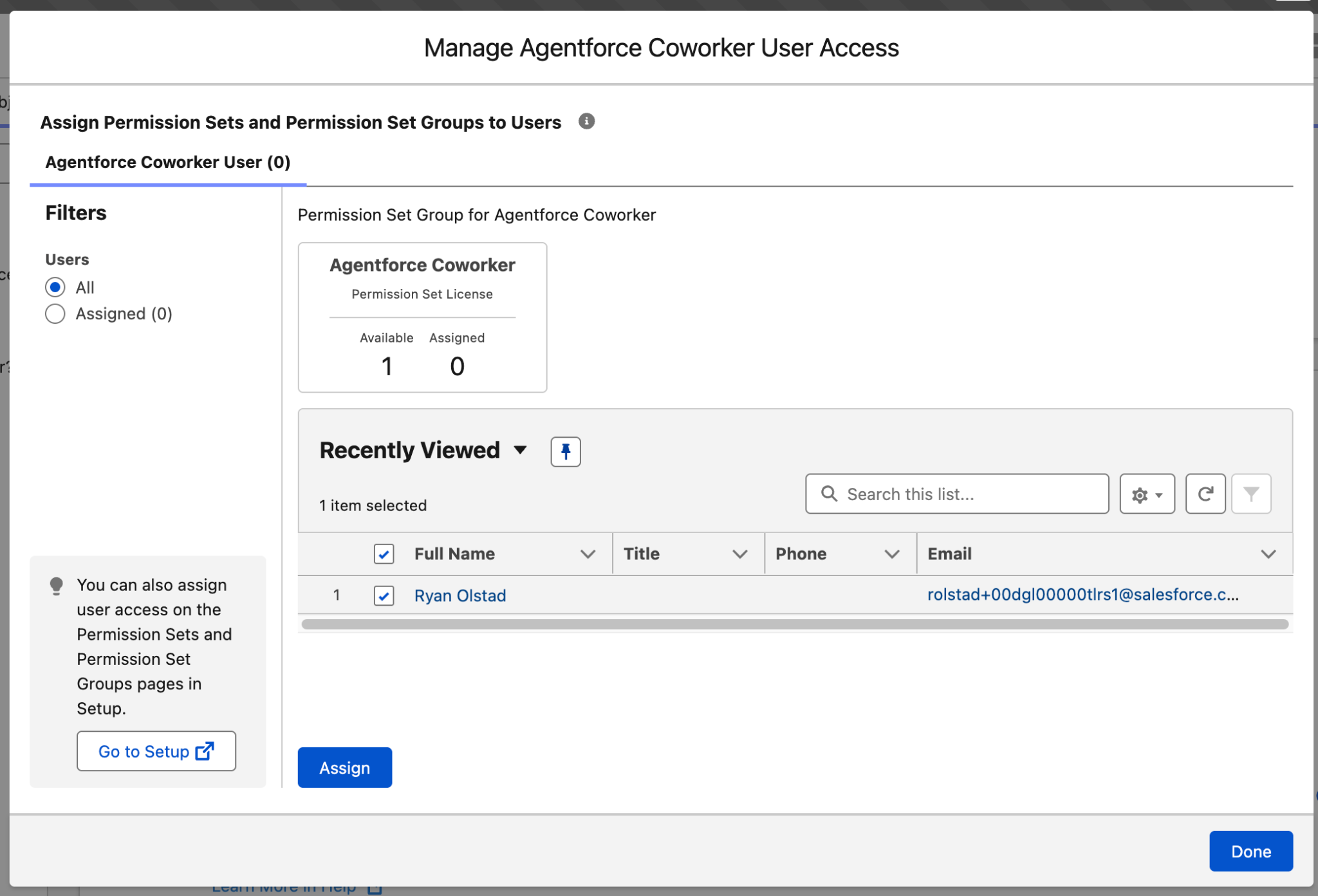
Task: Click the Available license count value
Action: [x=387, y=367]
